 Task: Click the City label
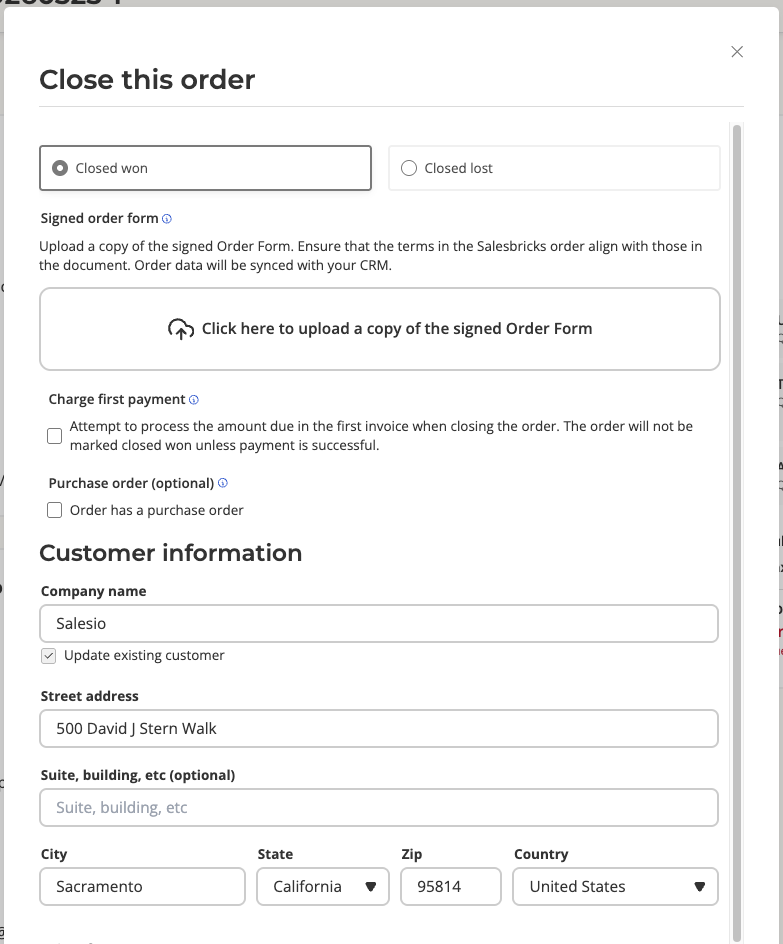[54, 854]
